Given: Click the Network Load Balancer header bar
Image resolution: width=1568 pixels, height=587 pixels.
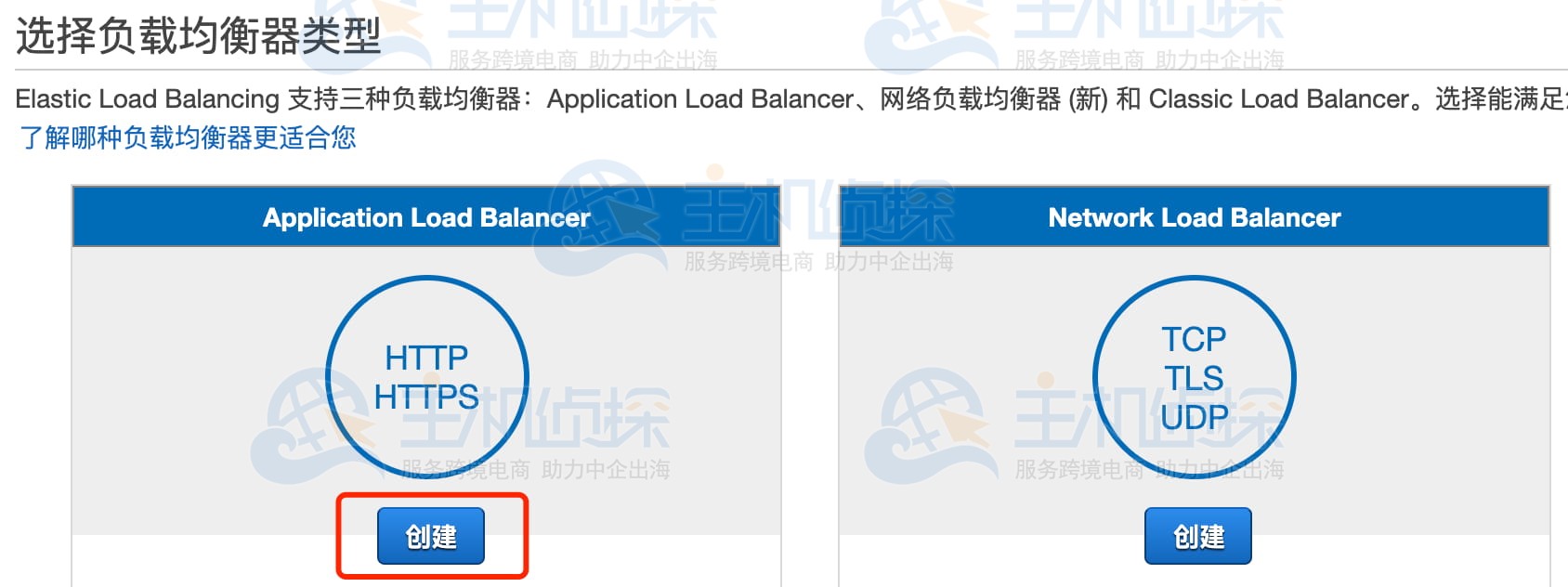Looking at the screenshot, I should click(x=1195, y=217).
